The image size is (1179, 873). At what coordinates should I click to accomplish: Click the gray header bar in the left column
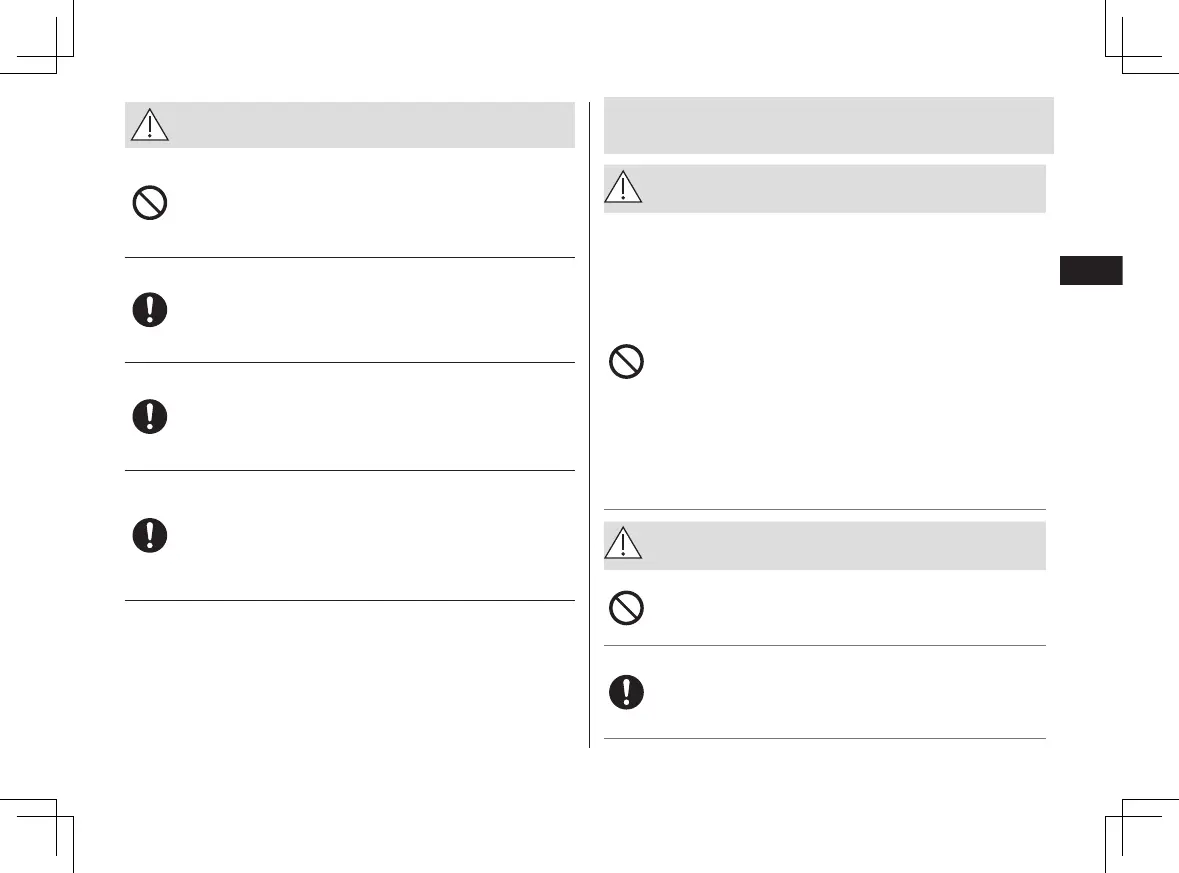pyautogui.click(x=370, y=125)
